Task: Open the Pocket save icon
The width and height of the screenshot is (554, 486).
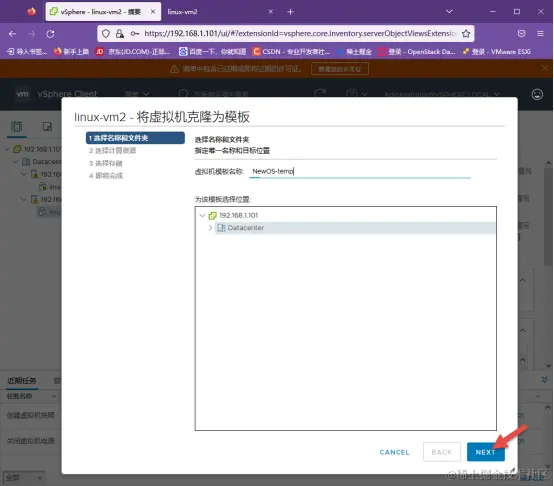Action: point(521,34)
